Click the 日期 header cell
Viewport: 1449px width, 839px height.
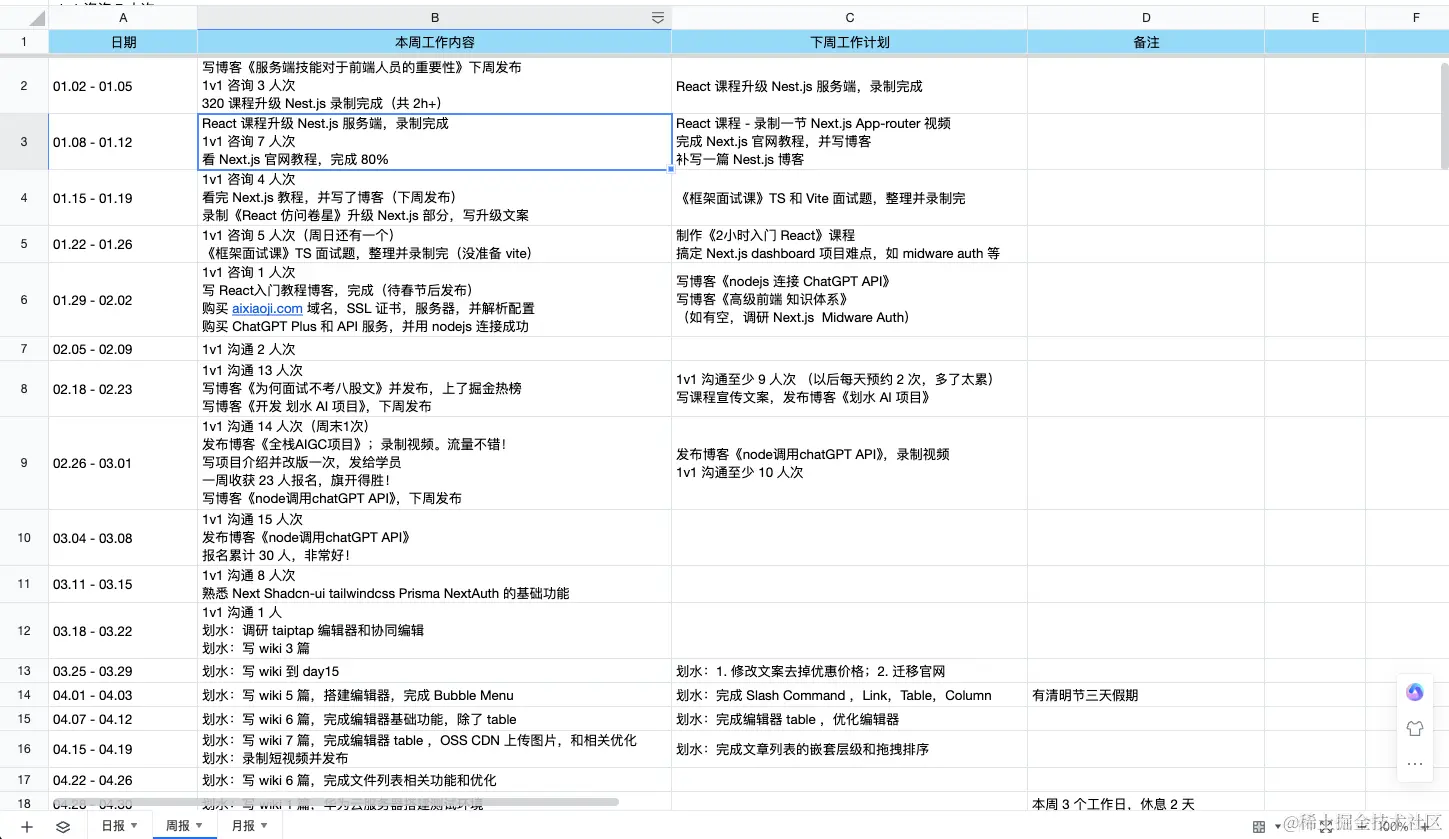tap(123, 42)
